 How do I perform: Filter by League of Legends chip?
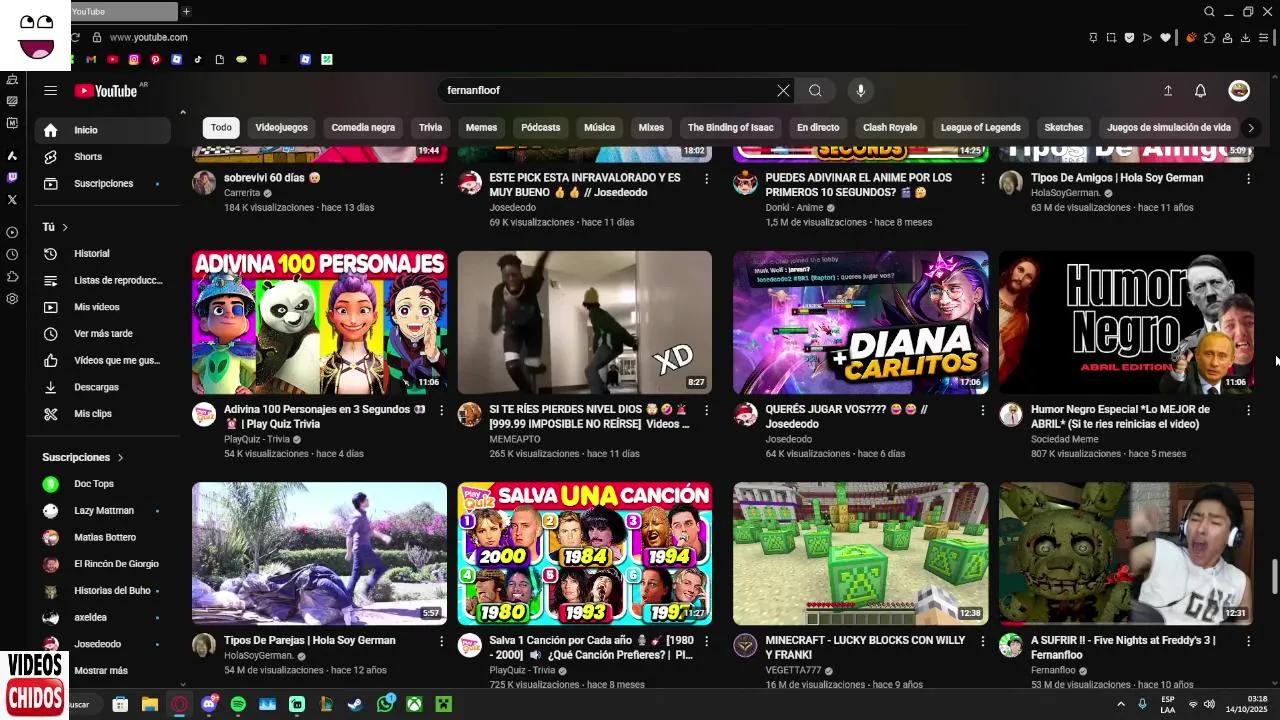pyautogui.click(x=980, y=127)
